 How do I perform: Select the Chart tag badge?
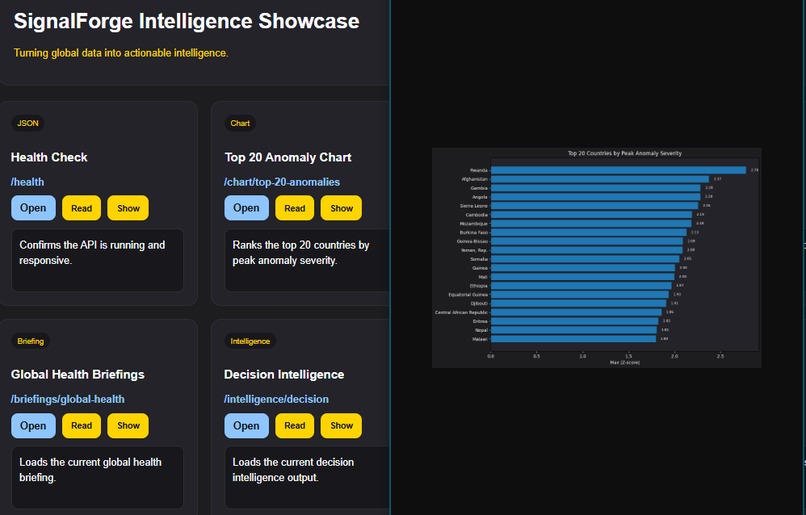point(240,123)
